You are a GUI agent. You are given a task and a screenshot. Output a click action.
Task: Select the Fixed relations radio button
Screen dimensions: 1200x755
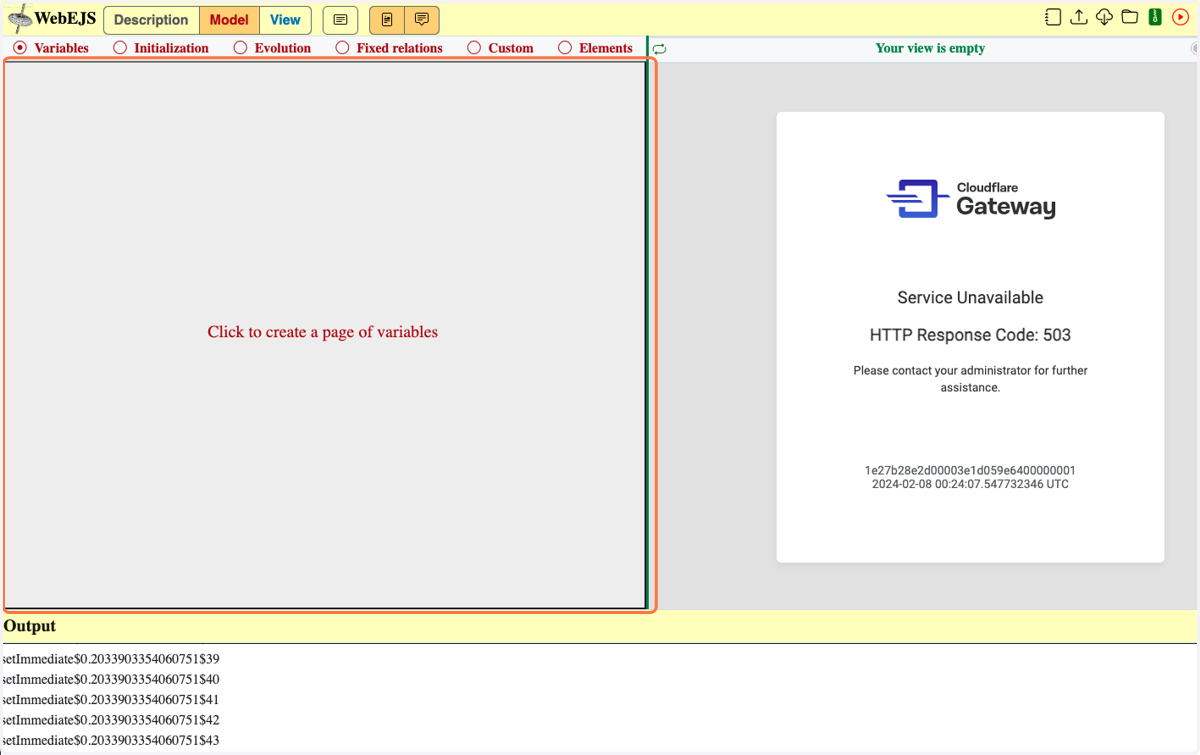point(342,48)
